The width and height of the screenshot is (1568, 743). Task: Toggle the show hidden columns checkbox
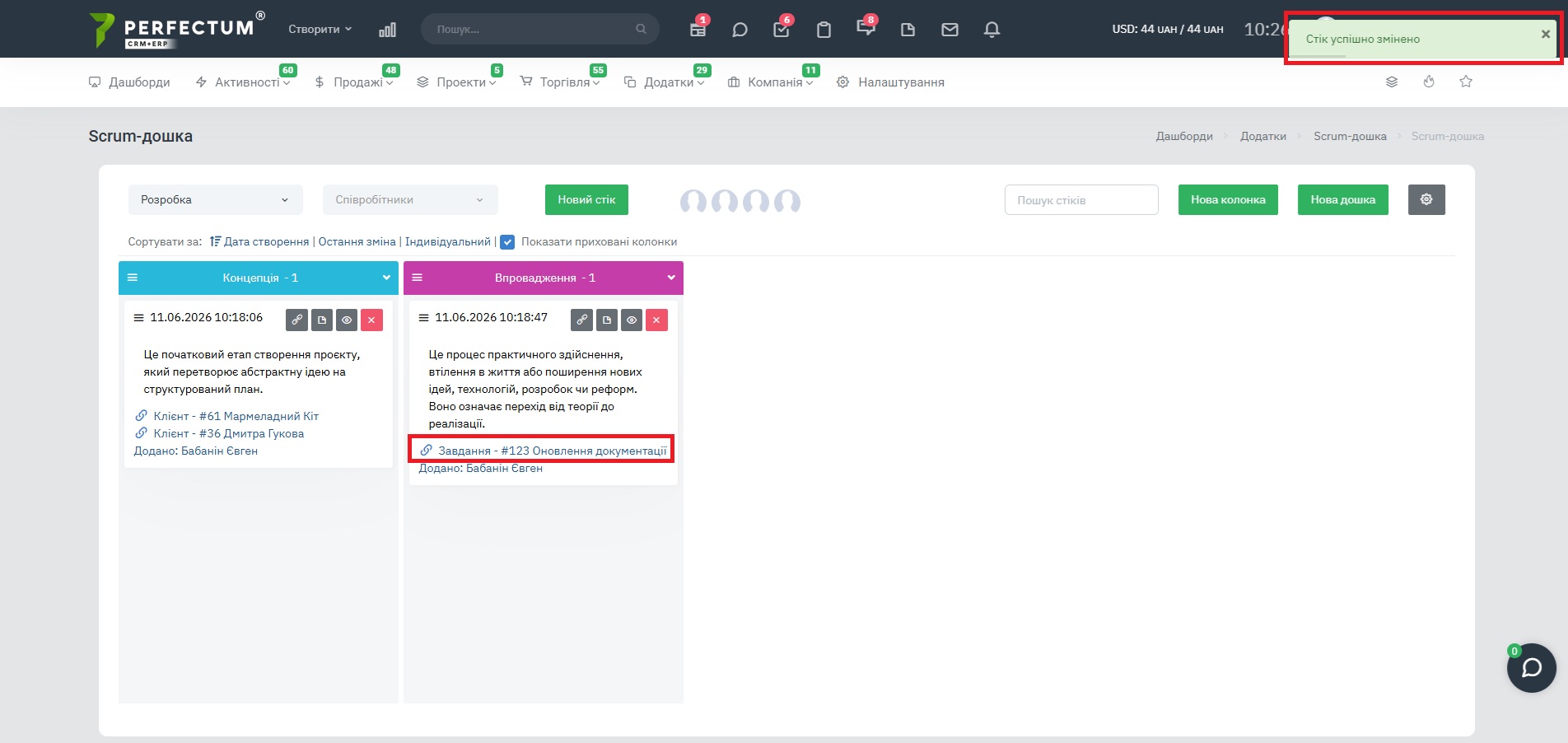click(507, 242)
